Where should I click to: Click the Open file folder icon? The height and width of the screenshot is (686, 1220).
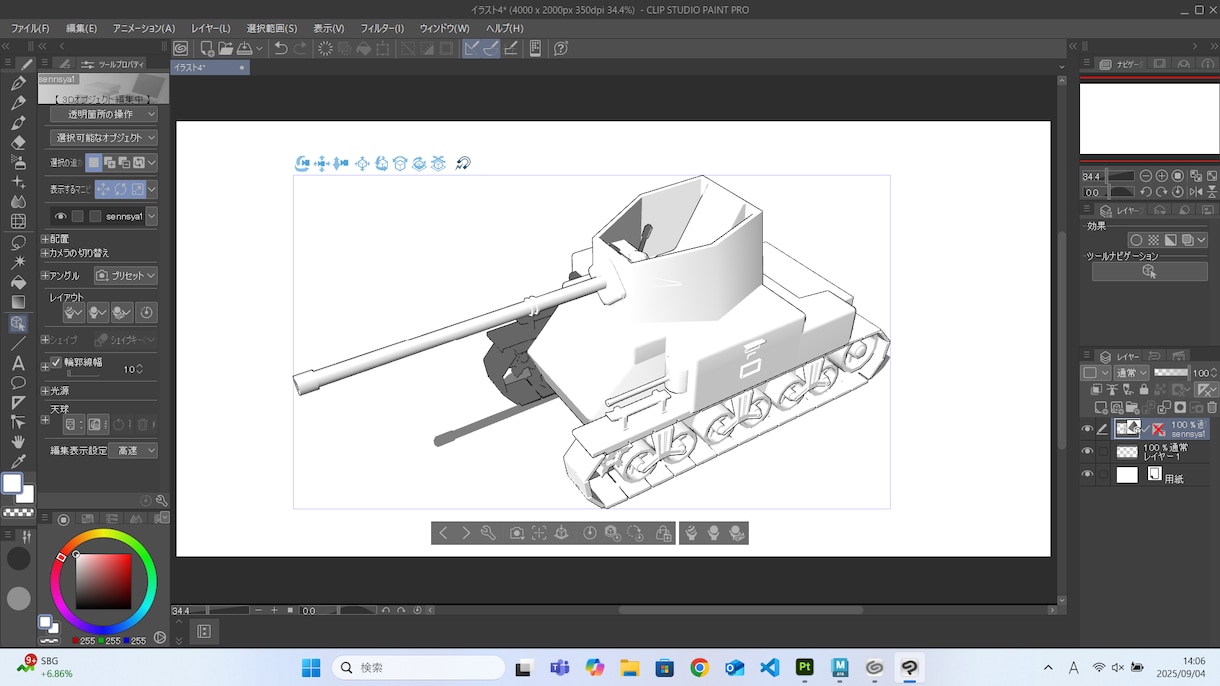coord(225,48)
